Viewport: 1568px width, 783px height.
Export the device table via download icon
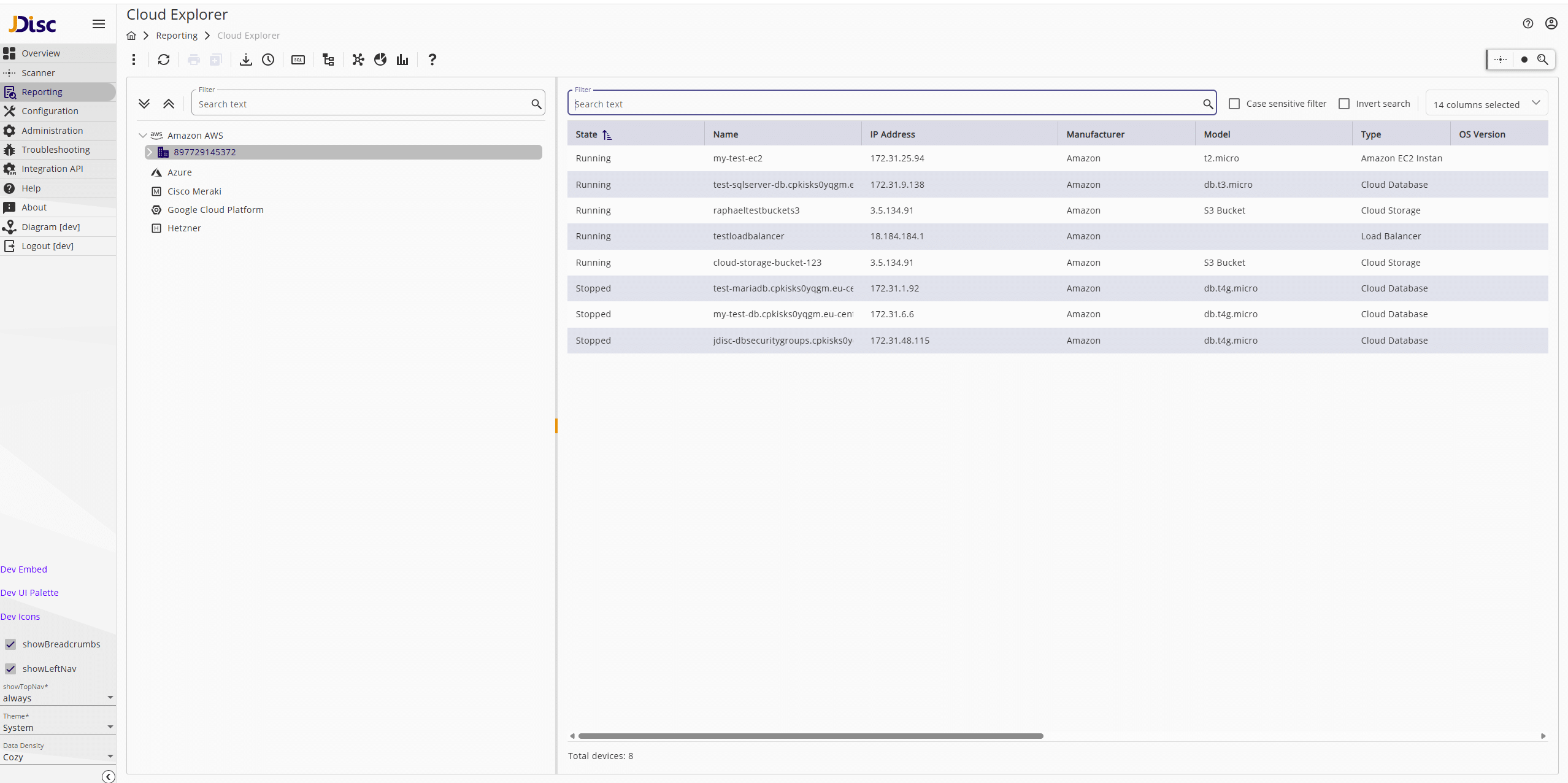[245, 60]
